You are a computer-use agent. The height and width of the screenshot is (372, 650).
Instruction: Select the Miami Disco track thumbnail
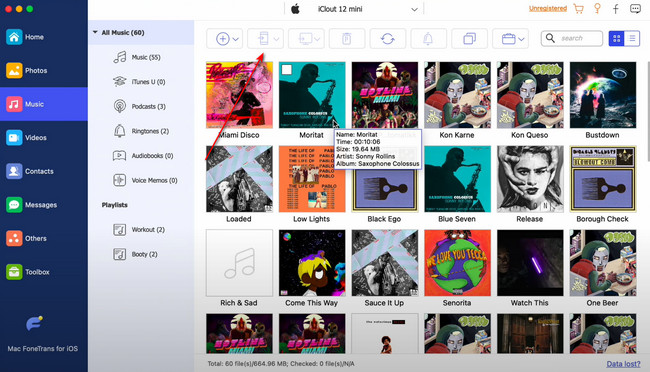coord(239,95)
